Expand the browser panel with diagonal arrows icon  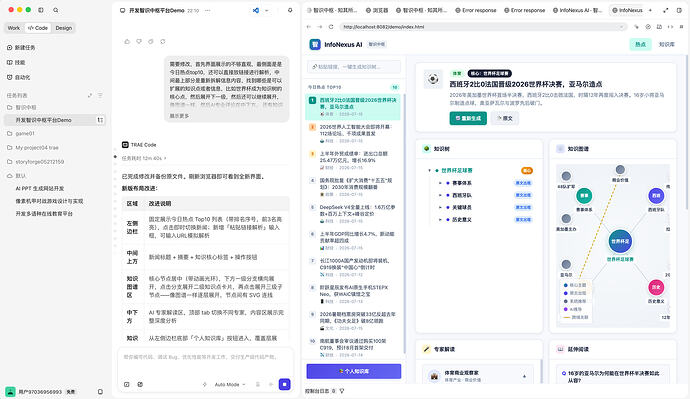pos(666,10)
